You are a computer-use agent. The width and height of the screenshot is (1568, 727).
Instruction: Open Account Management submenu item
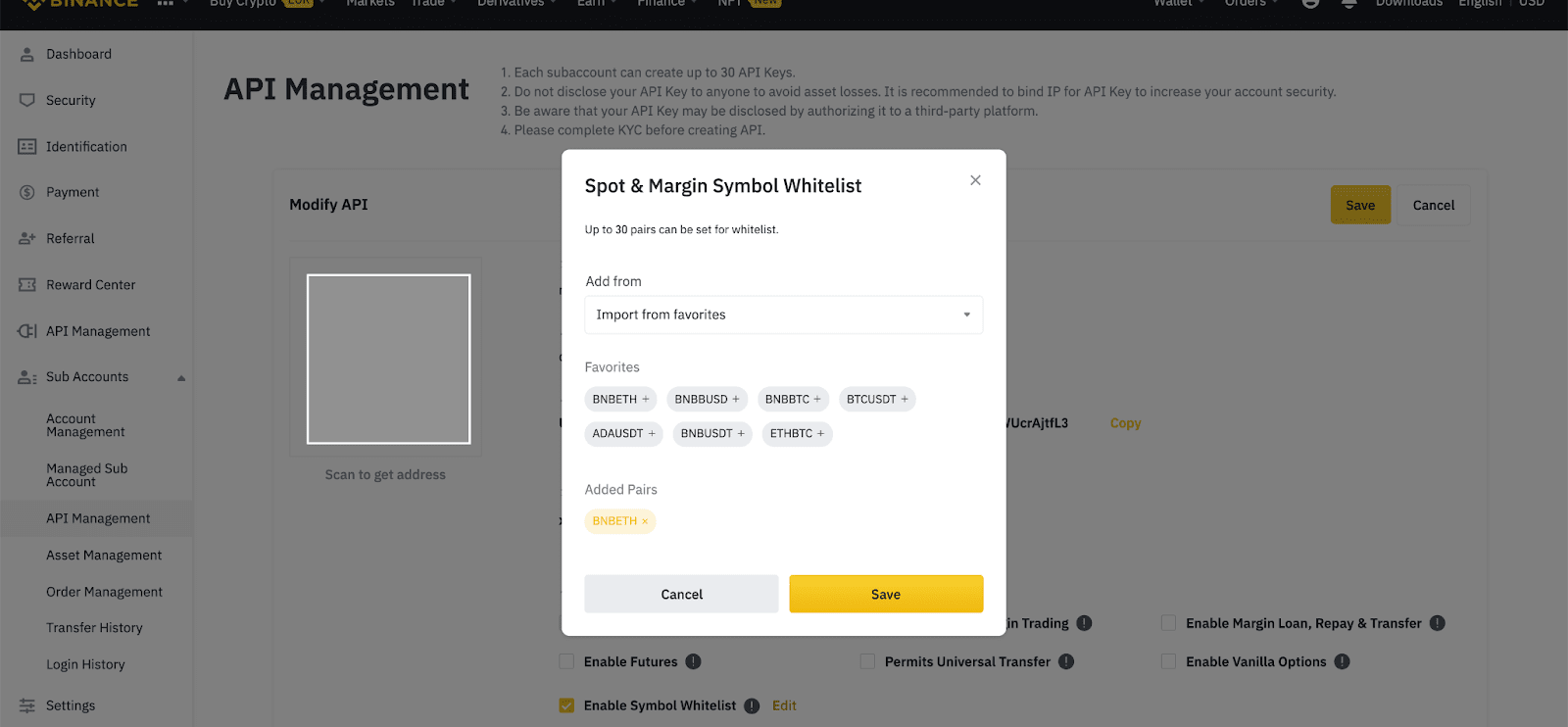point(85,425)
